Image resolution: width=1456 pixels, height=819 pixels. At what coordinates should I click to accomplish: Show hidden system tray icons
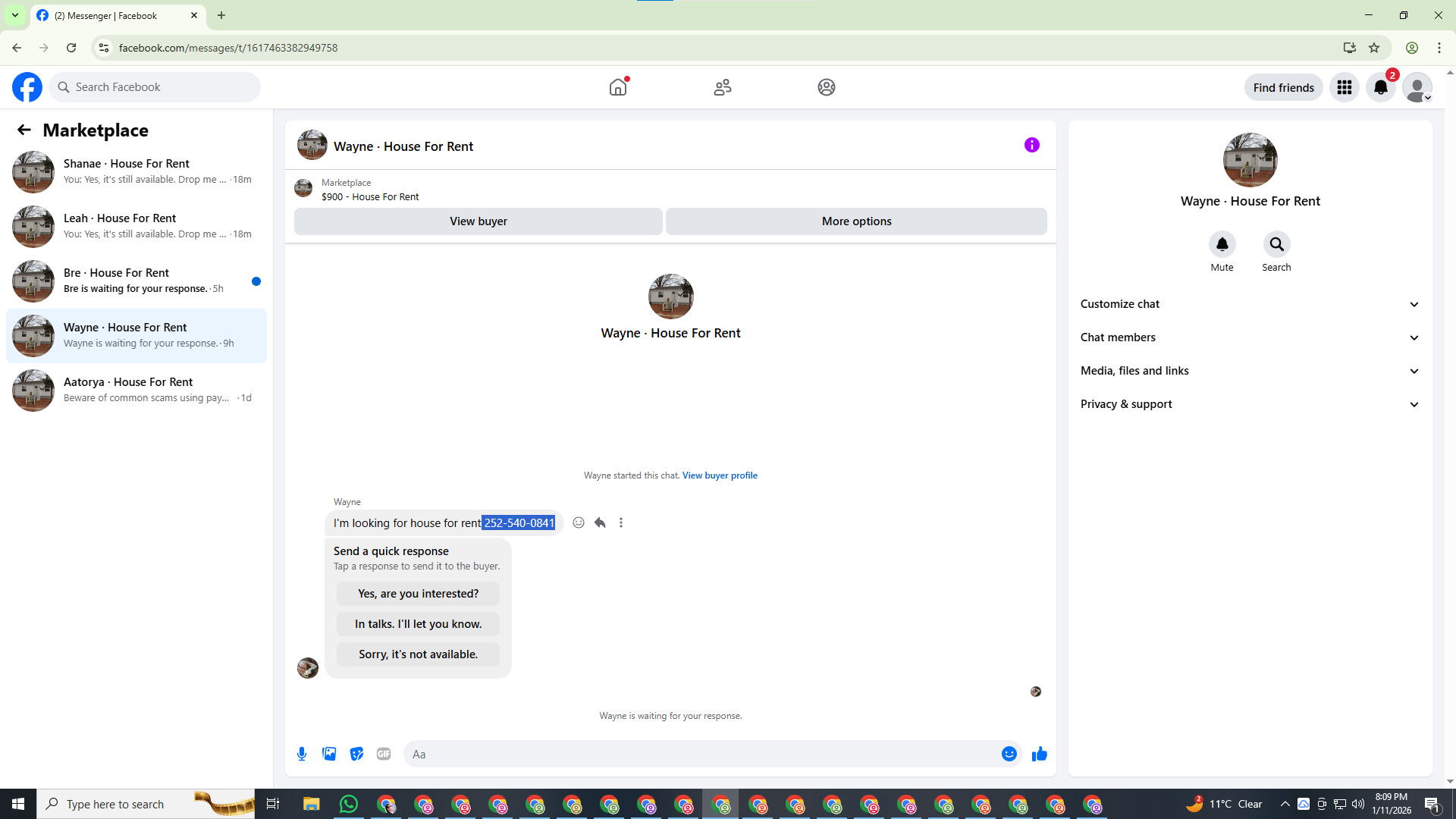[1285, 804]
